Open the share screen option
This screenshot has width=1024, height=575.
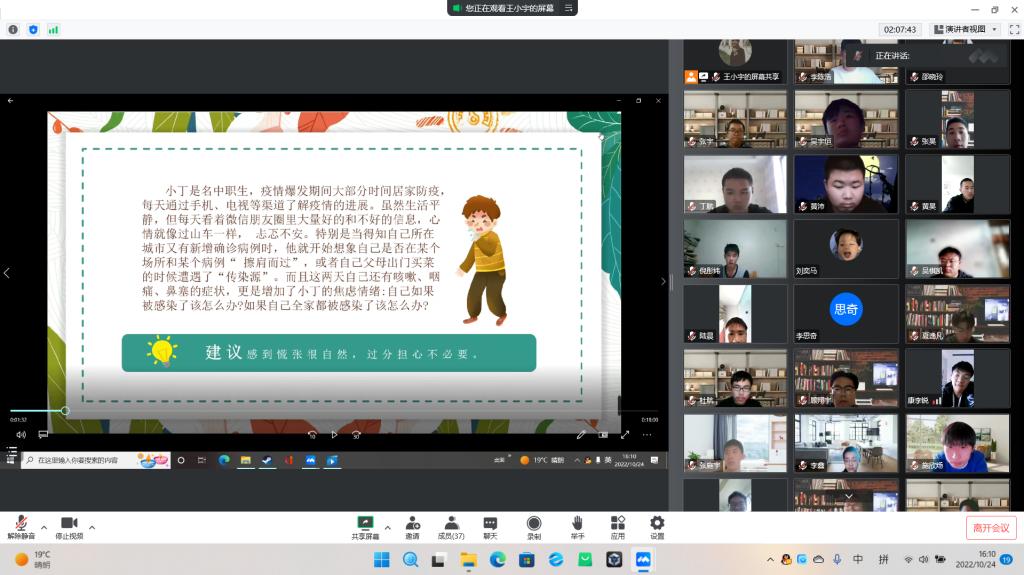365,526
